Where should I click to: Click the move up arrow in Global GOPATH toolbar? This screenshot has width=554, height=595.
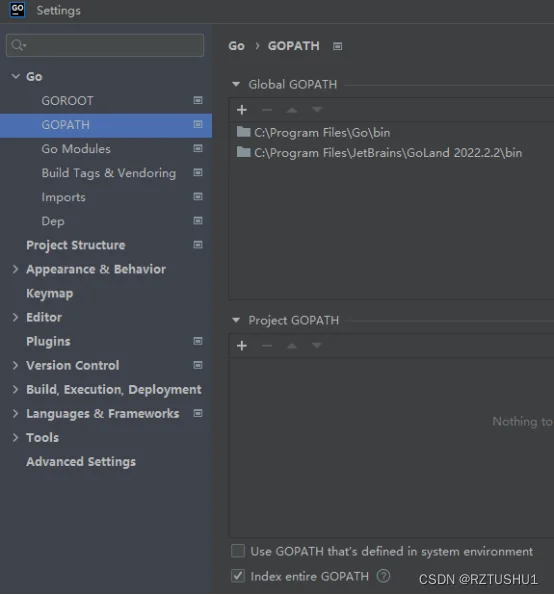tap(291, 110)
